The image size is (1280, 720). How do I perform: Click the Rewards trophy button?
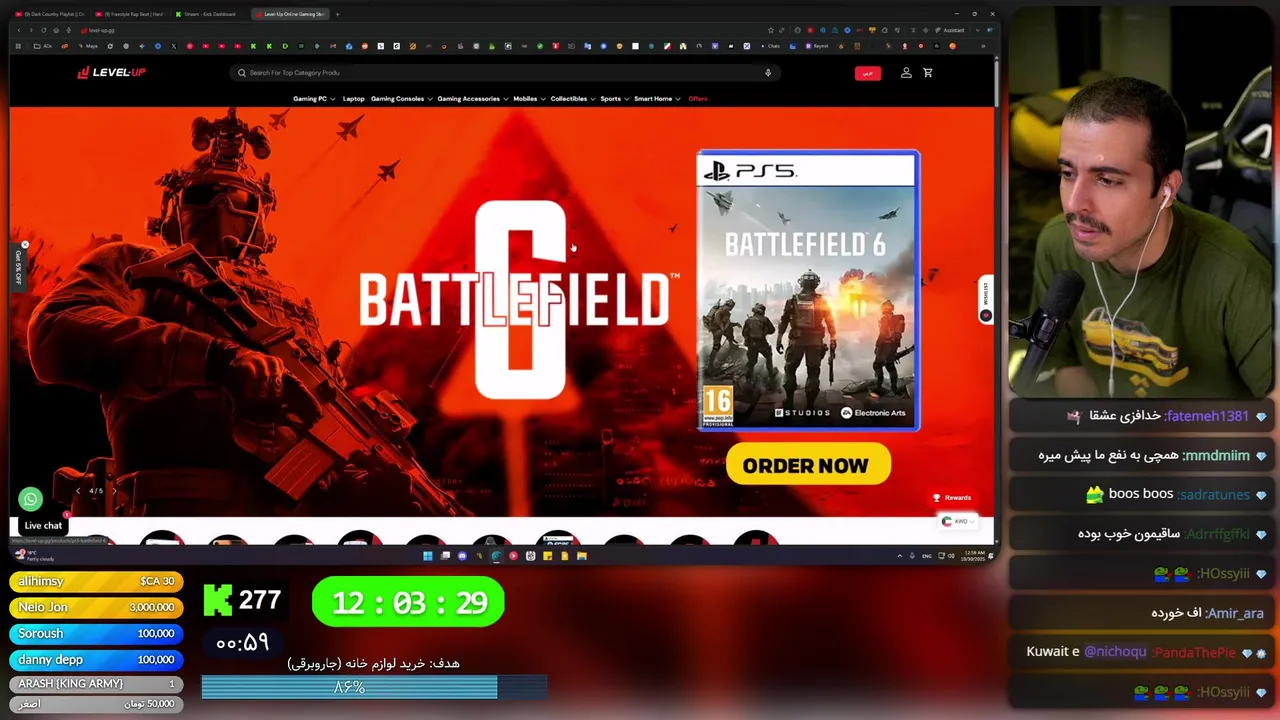(x=952, y=498)
